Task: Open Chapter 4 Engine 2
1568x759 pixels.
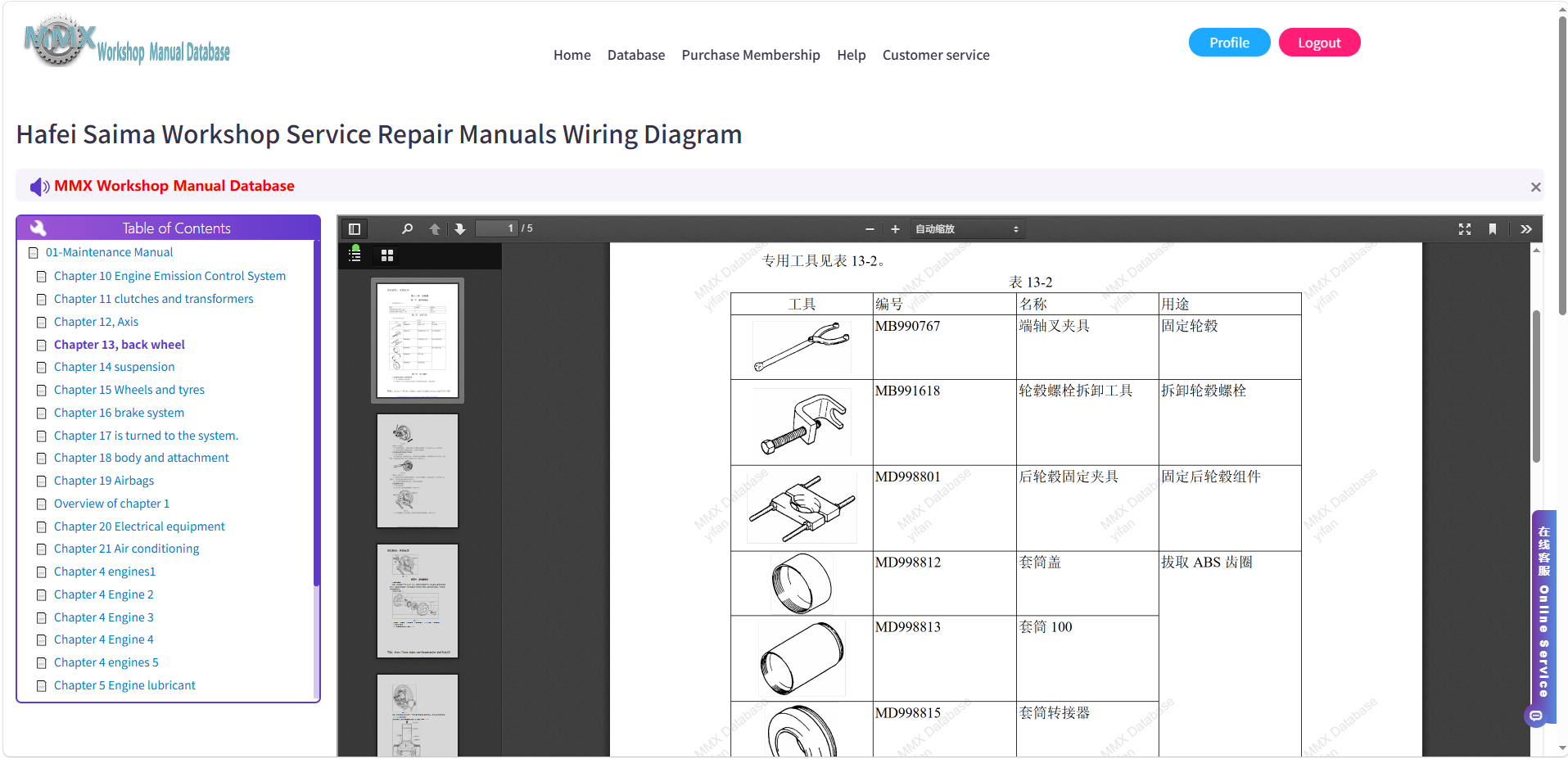Action: coord(103,595)
